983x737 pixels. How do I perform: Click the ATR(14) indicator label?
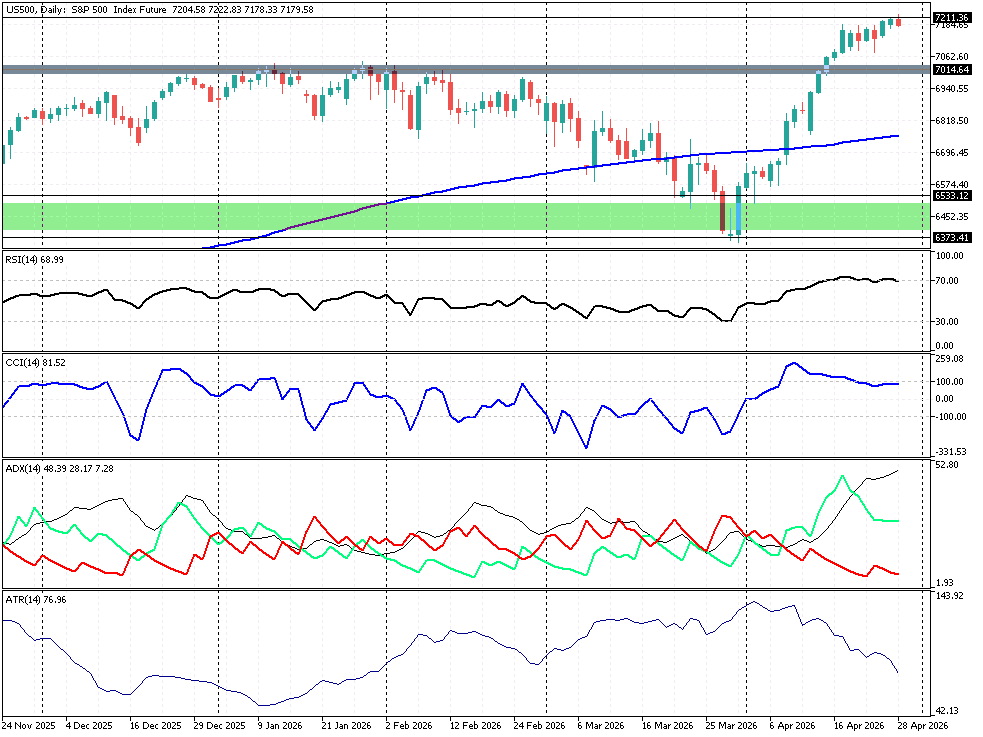tap(29, 599)
